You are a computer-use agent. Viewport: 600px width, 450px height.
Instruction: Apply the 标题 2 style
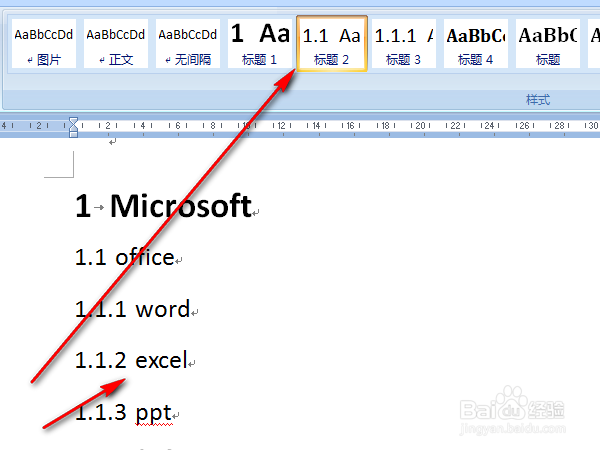[332, 44]
